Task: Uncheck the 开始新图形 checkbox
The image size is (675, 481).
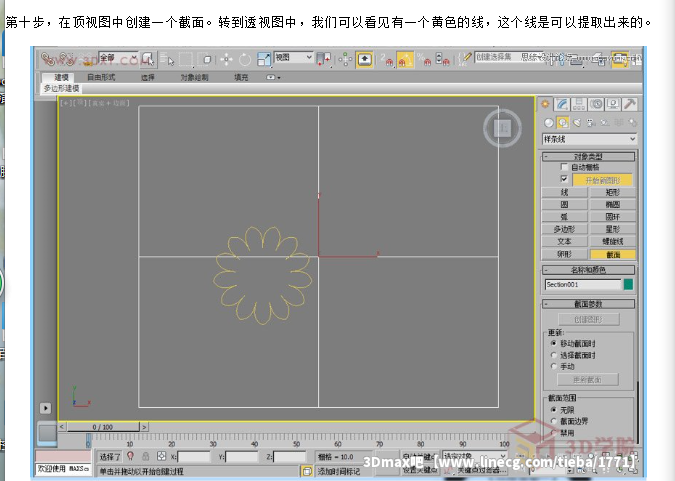Action: coord(564,179)
